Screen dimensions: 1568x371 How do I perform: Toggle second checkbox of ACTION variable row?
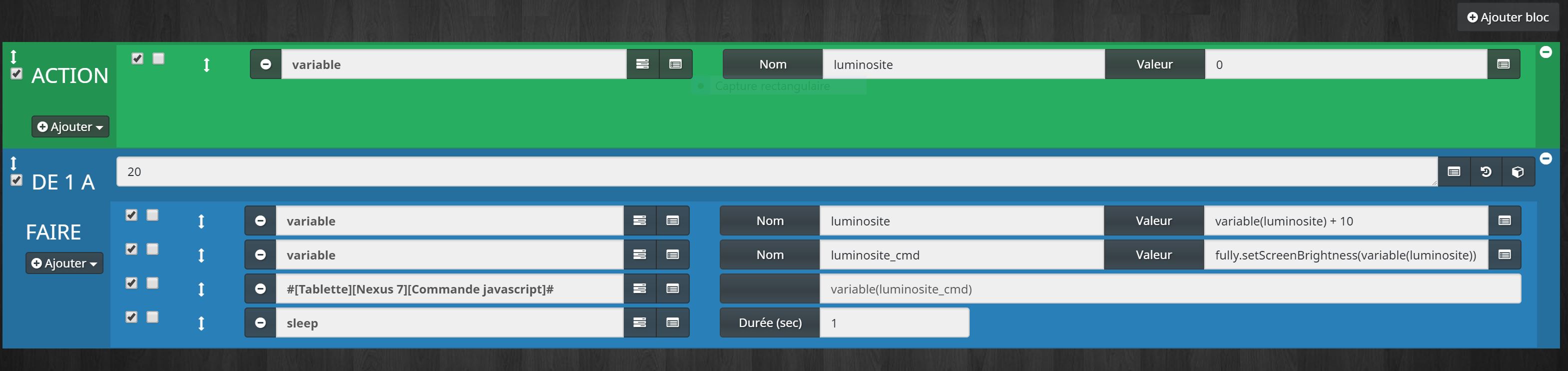click(x=158, y=58)
